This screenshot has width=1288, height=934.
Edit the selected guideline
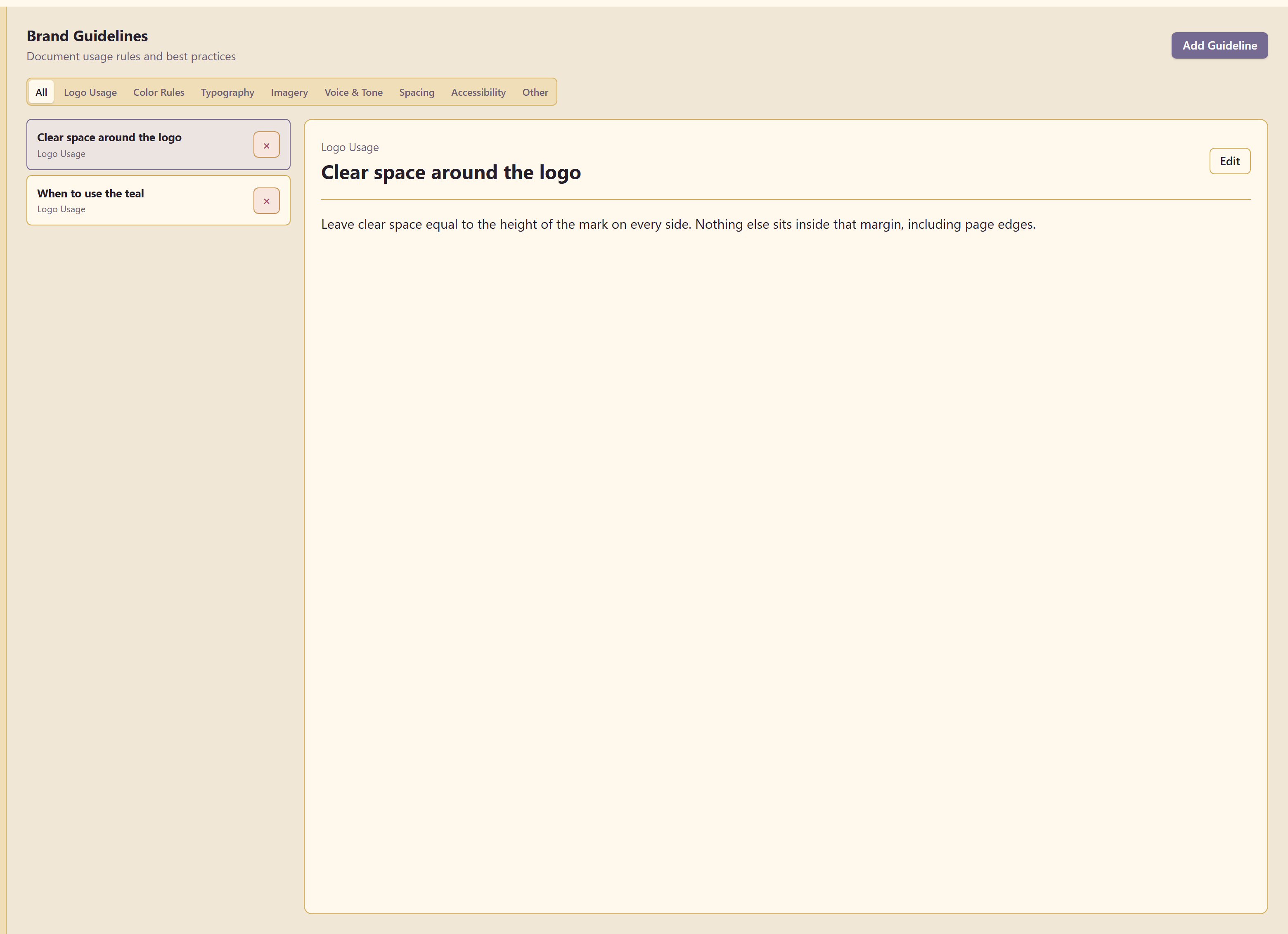point(1229,161)
